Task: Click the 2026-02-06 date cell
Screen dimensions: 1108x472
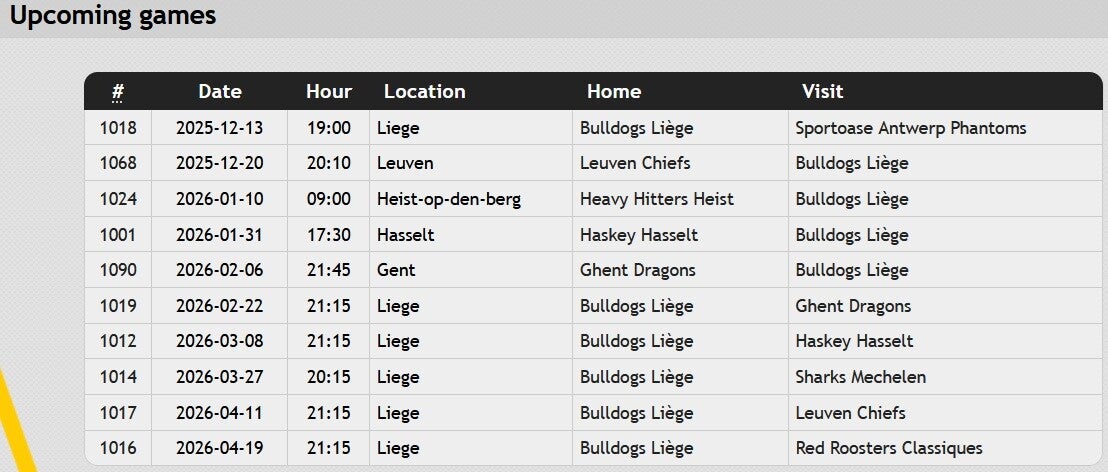Action: point(220,270)
